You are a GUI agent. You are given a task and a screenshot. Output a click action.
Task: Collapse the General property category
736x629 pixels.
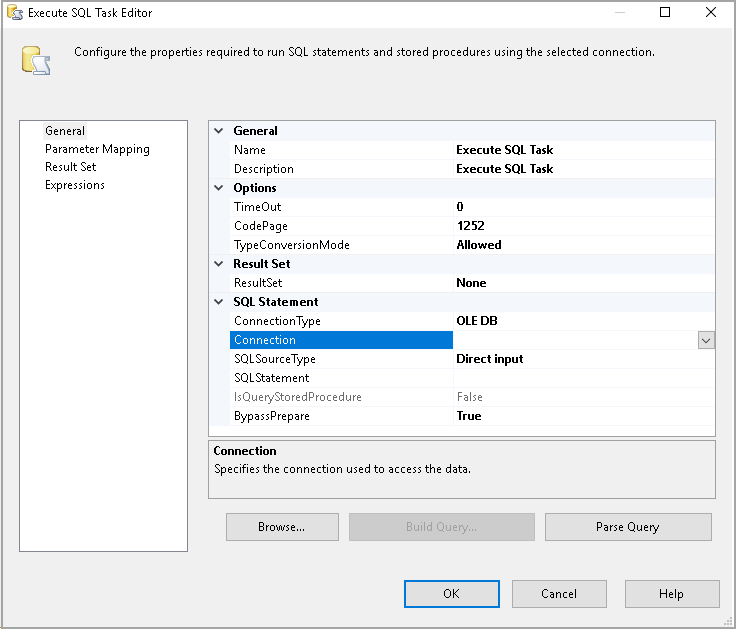click(x=219, y=131)
